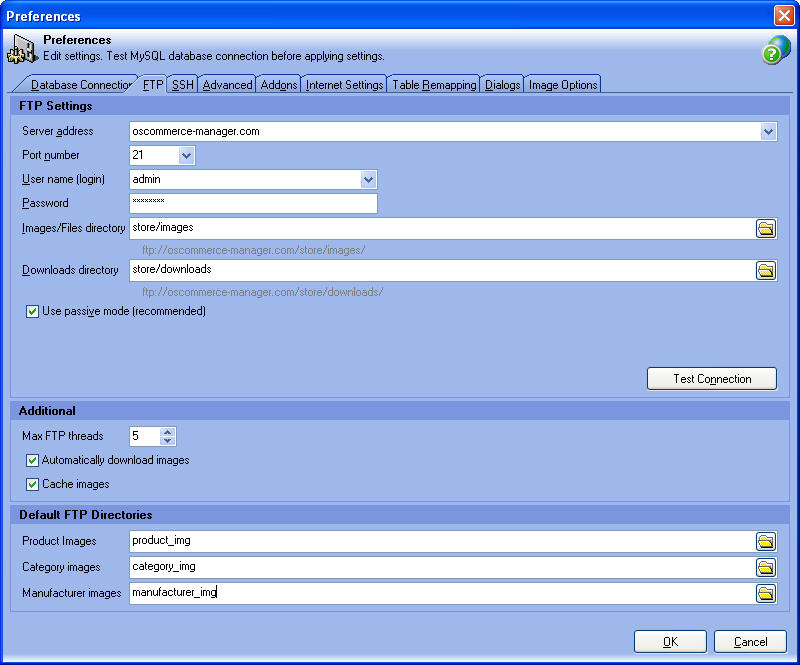Browse for Images/Files directory folder
Image resolution: width=800 pixels, height=665 pixels.
pos(766,229)
